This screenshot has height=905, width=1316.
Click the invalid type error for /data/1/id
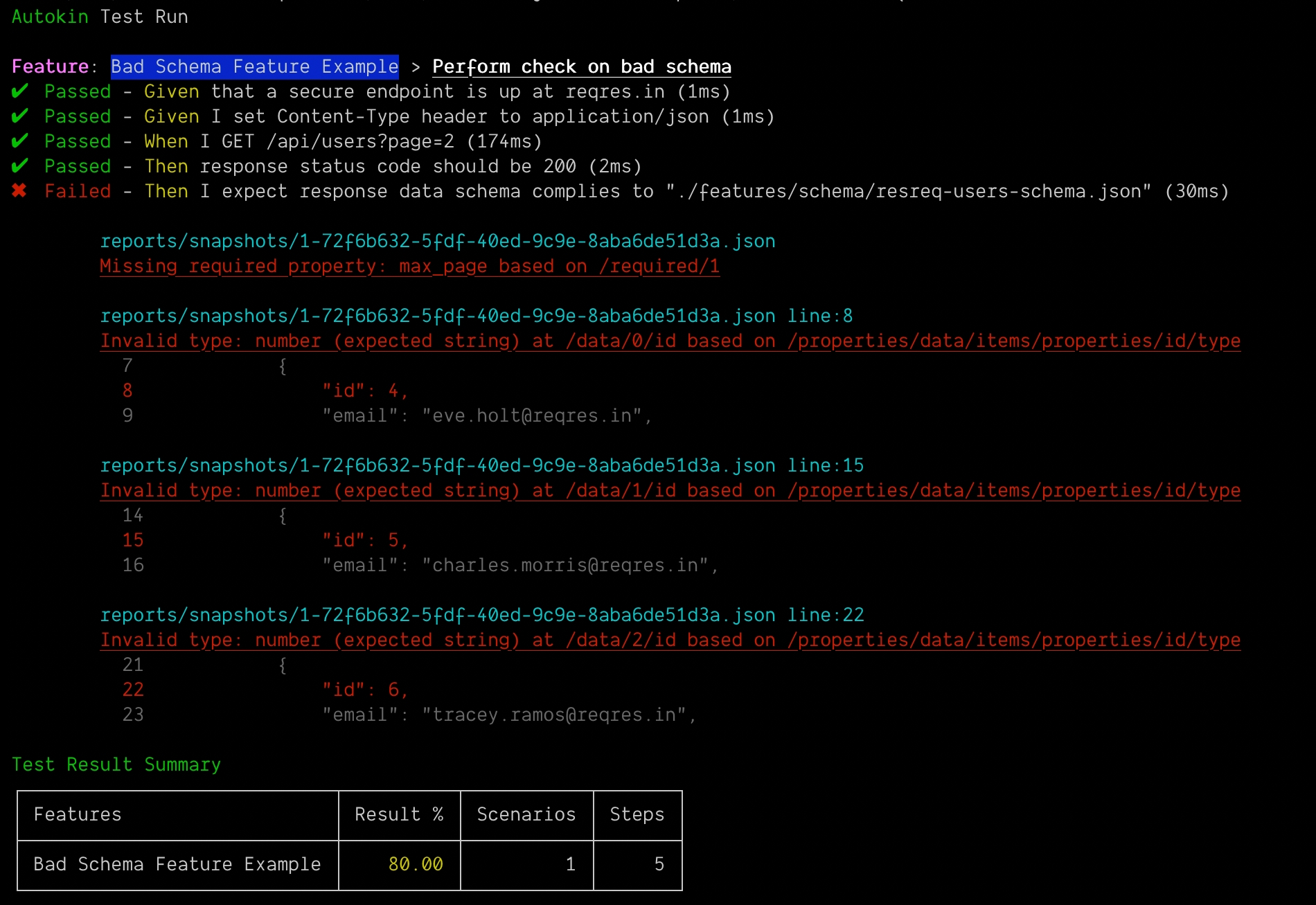click(670, 491)
